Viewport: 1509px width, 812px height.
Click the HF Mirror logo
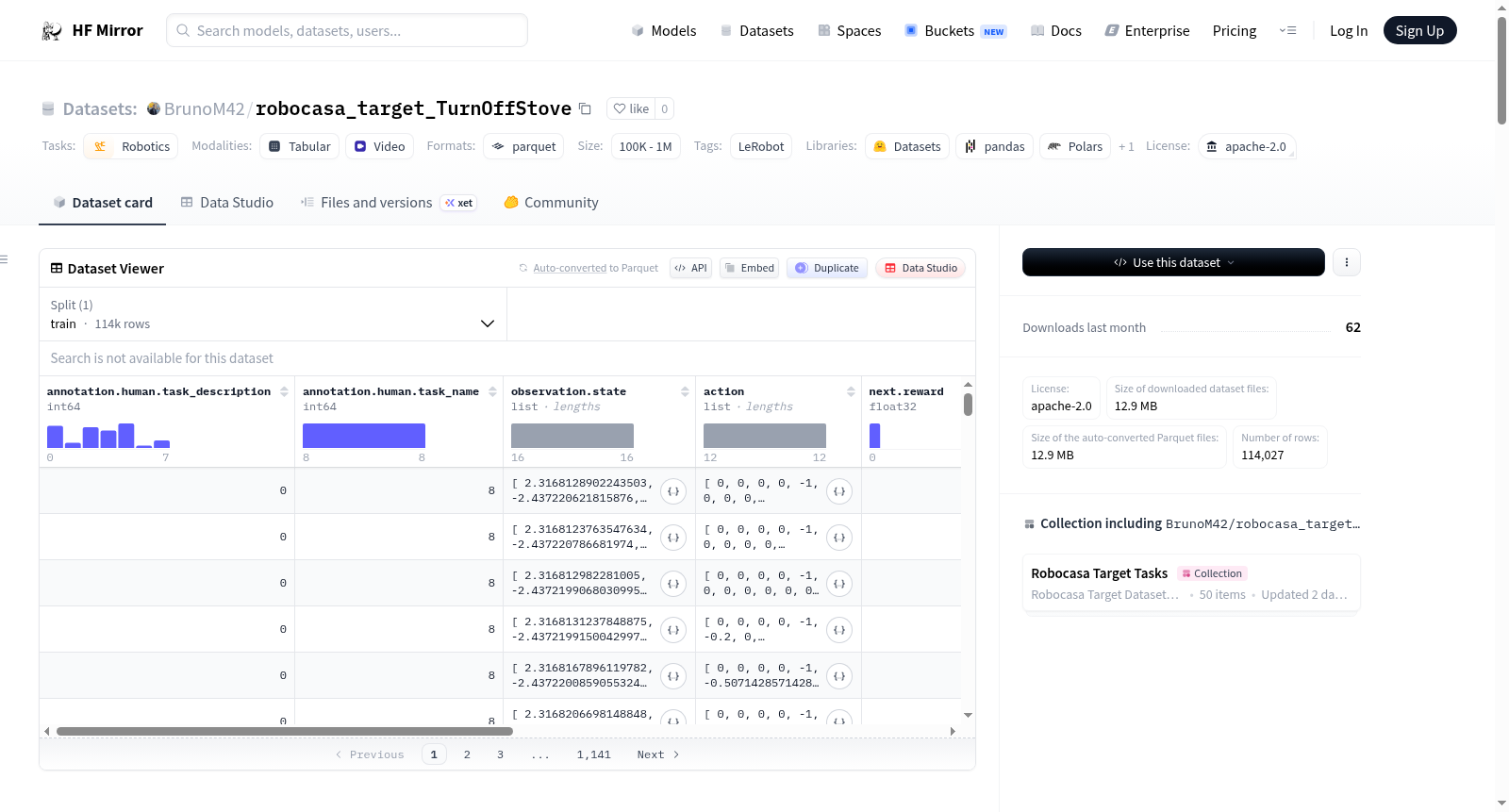tap(92, 30)
